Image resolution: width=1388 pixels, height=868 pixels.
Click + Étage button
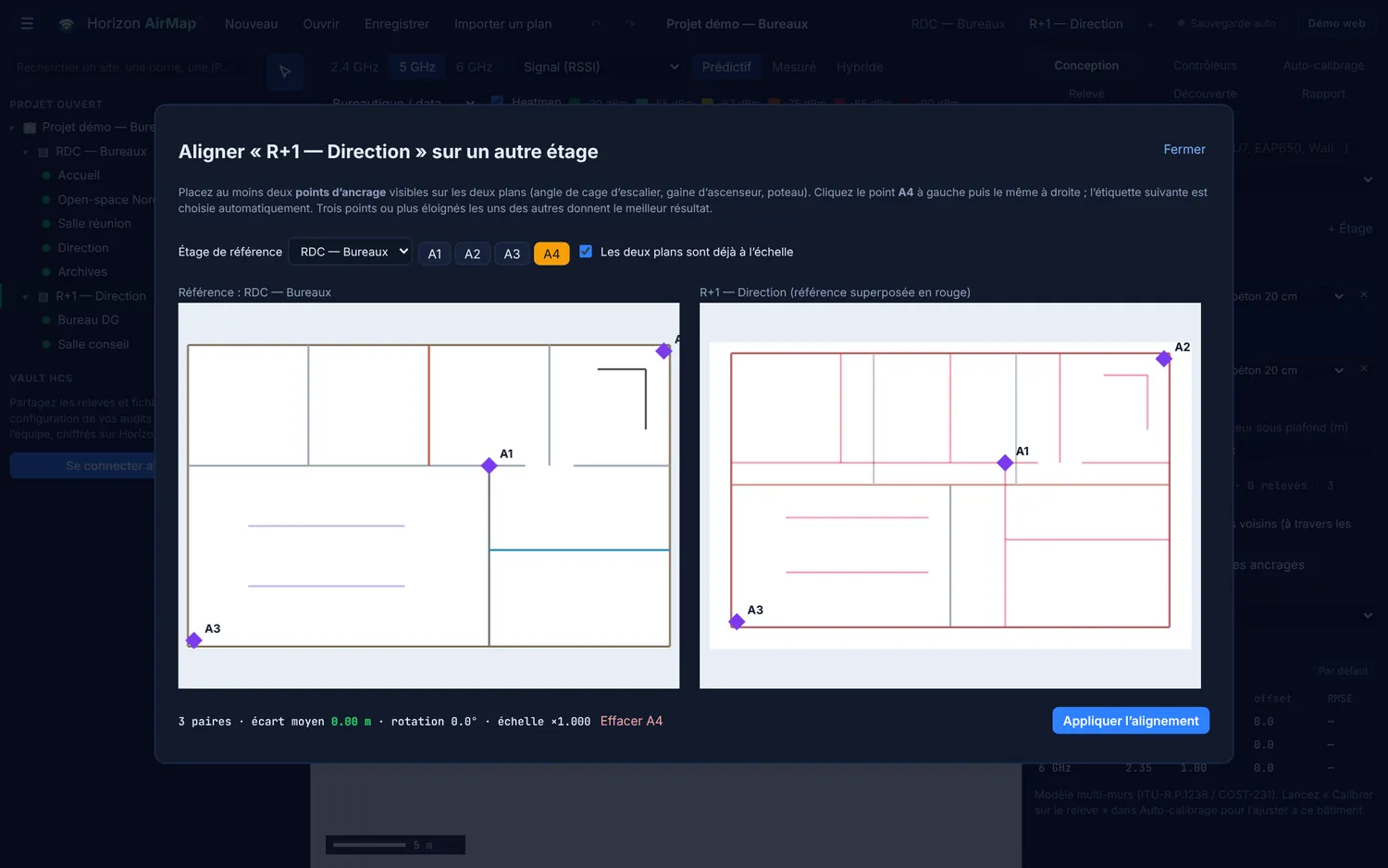[x=1349, y=229]
